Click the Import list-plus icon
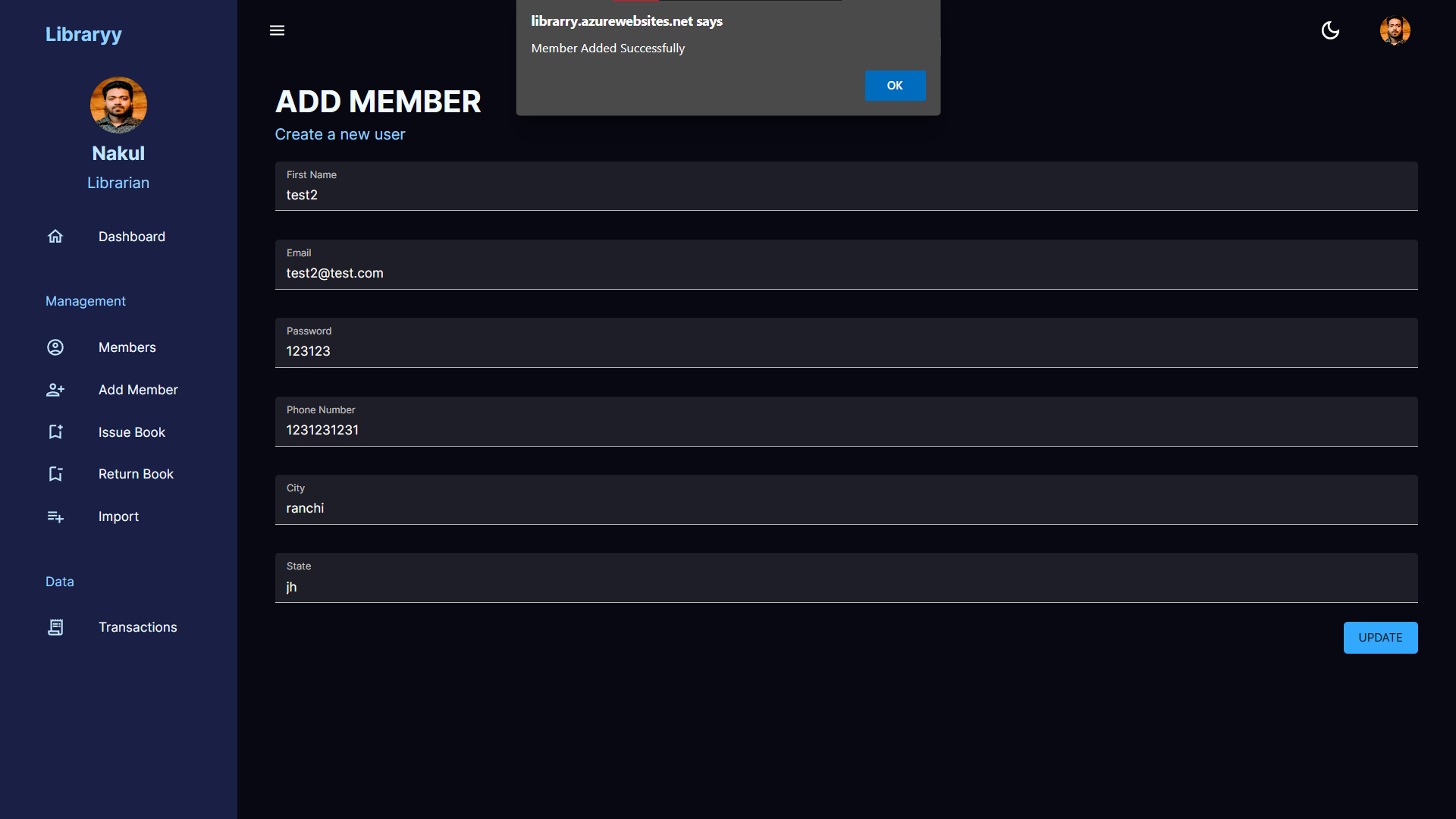 coord(55,516)
